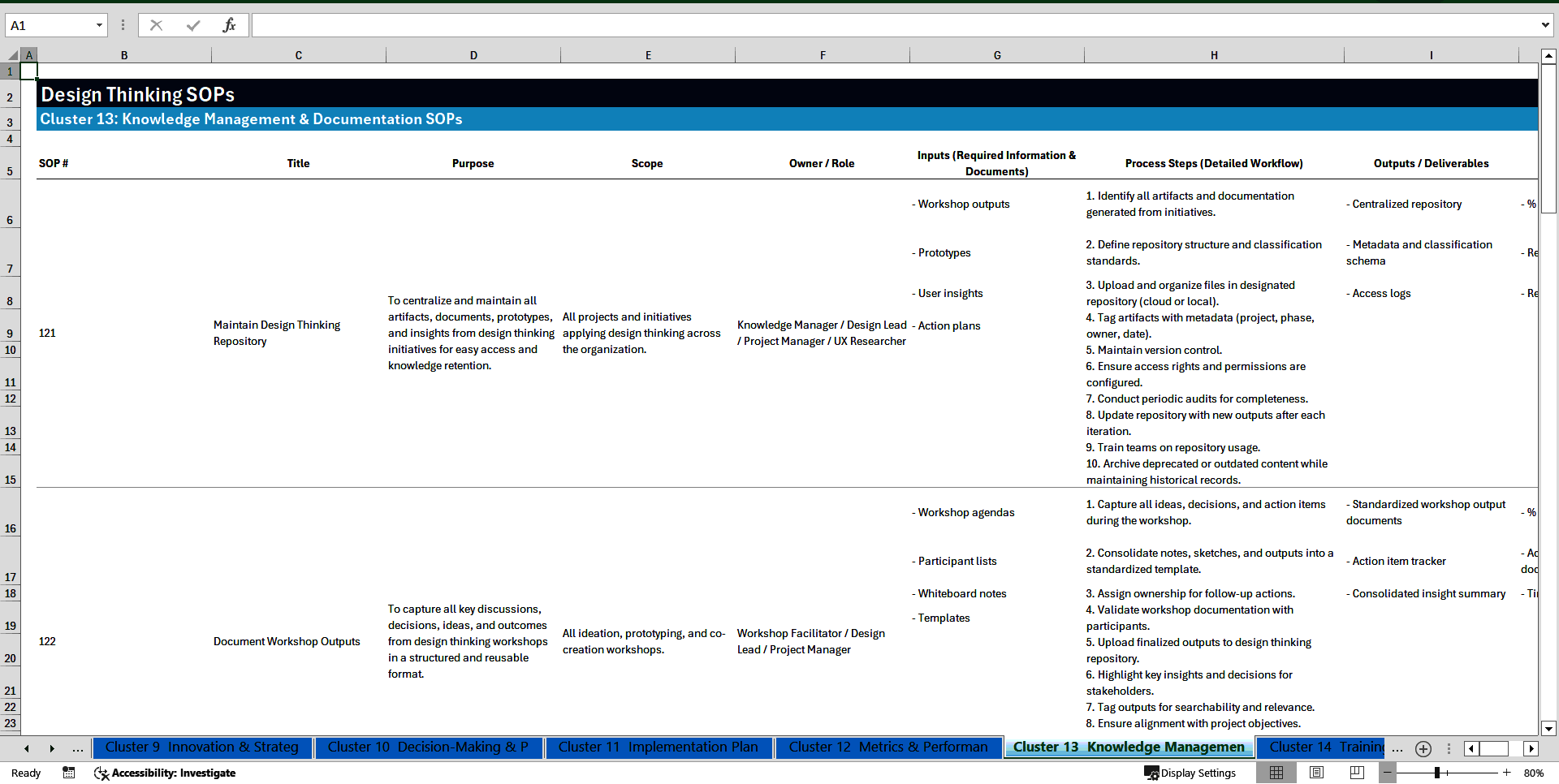Open Page Break Preview via its status bar icon
The height and width of the screenshot is (784, 1559).
point(1355,773)
